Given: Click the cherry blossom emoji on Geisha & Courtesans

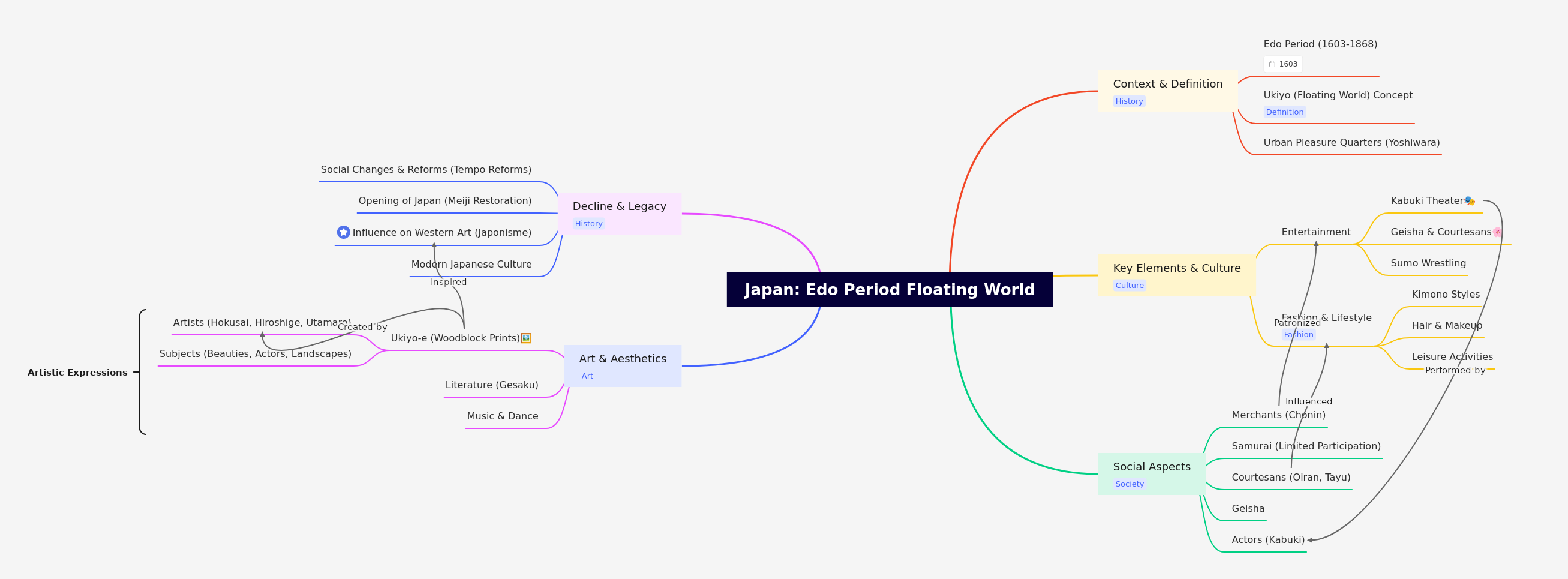Looking at the screenshot, I should (x=1497, y=232).
